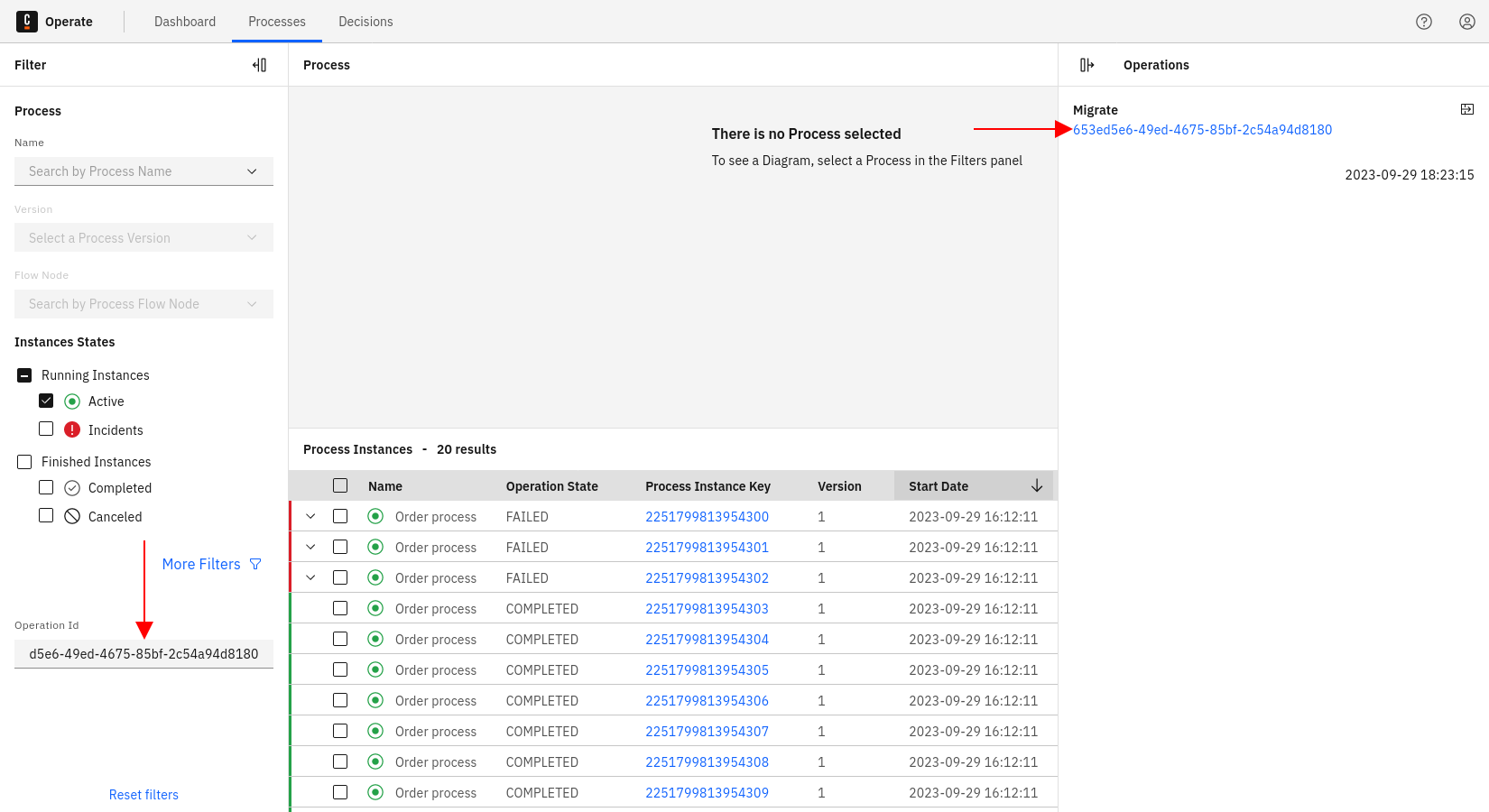Click the Completed checkmark state icon
The width and height of the screenshot is (1489, 812).
pos(72,488)
